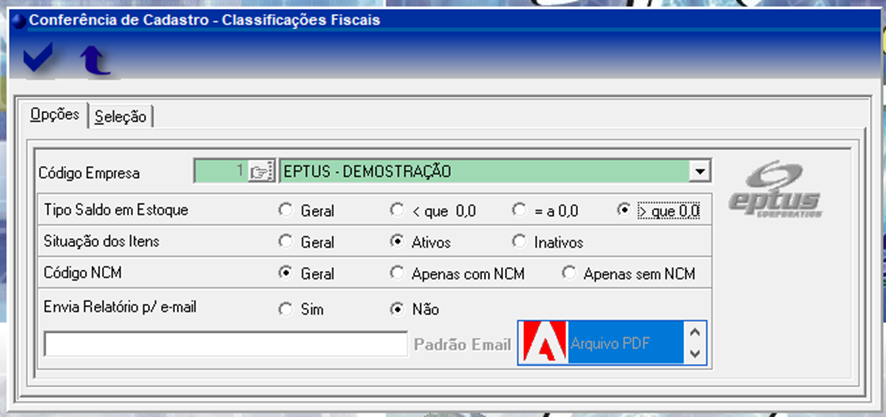
Task: Expand the EPTUS - DEMOSTRAÇÃO company dropdown
Action: click(700, 171)
